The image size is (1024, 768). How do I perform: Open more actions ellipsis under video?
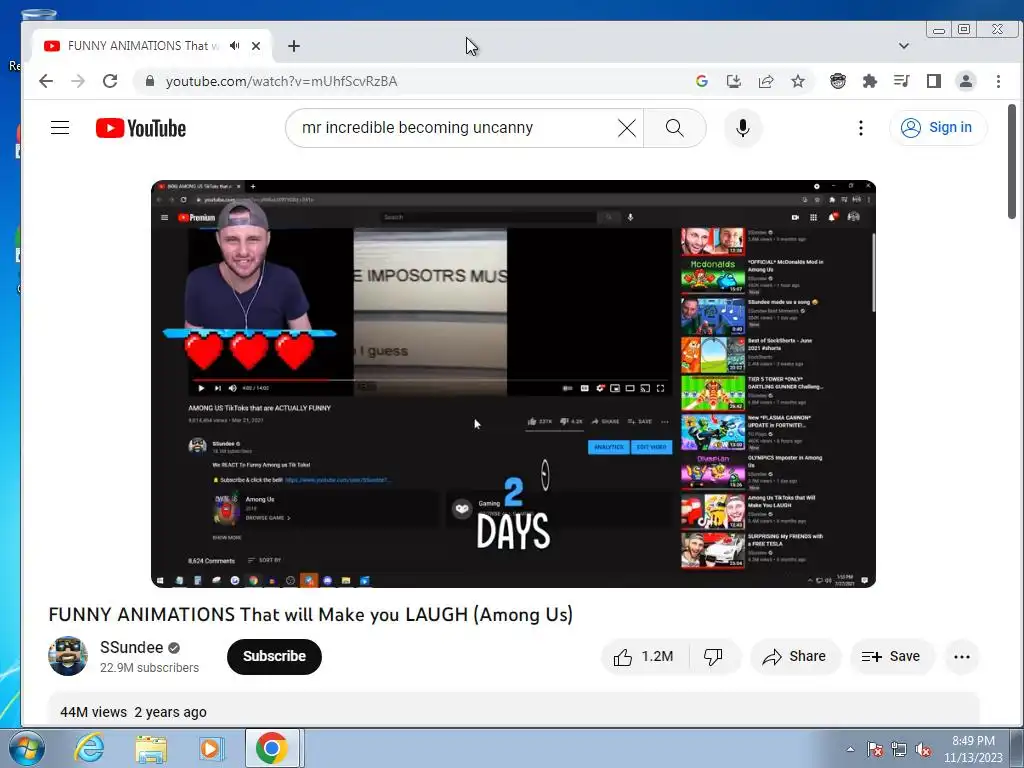pos(962,657)
